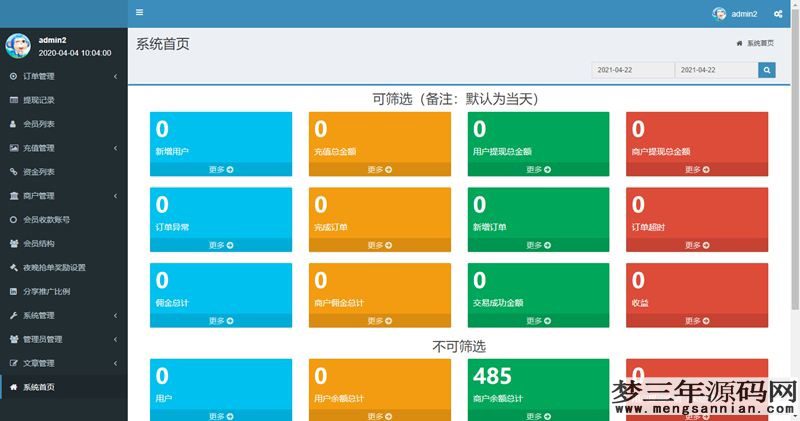
Task: Focus the end date field
Action: click(x=716, y=70)
